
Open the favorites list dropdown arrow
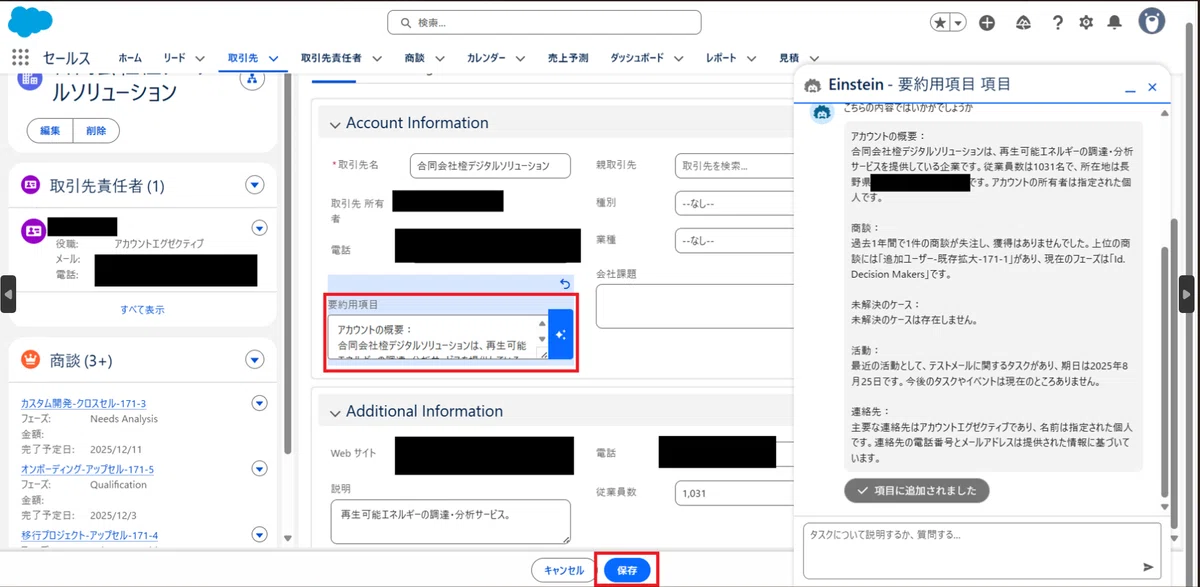pyautogui.click(x=959, y=22)
